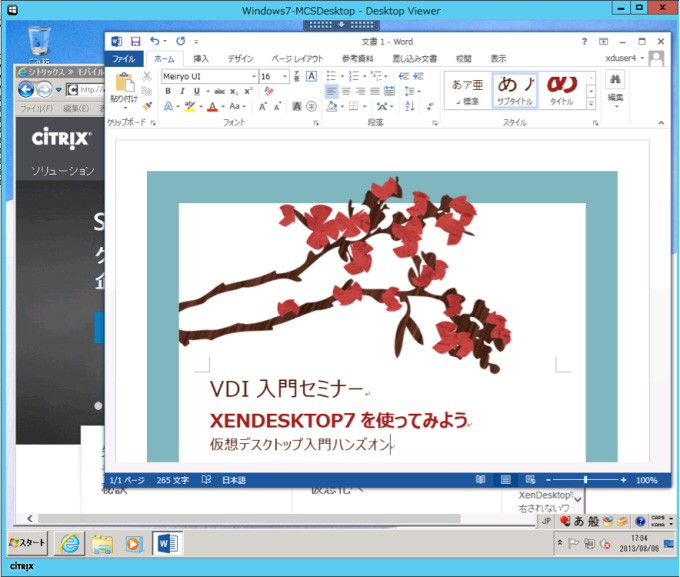The height and width of the screenshot is (577, 680).
Task: Click the Word Help question mark
Action: (584, 42)
